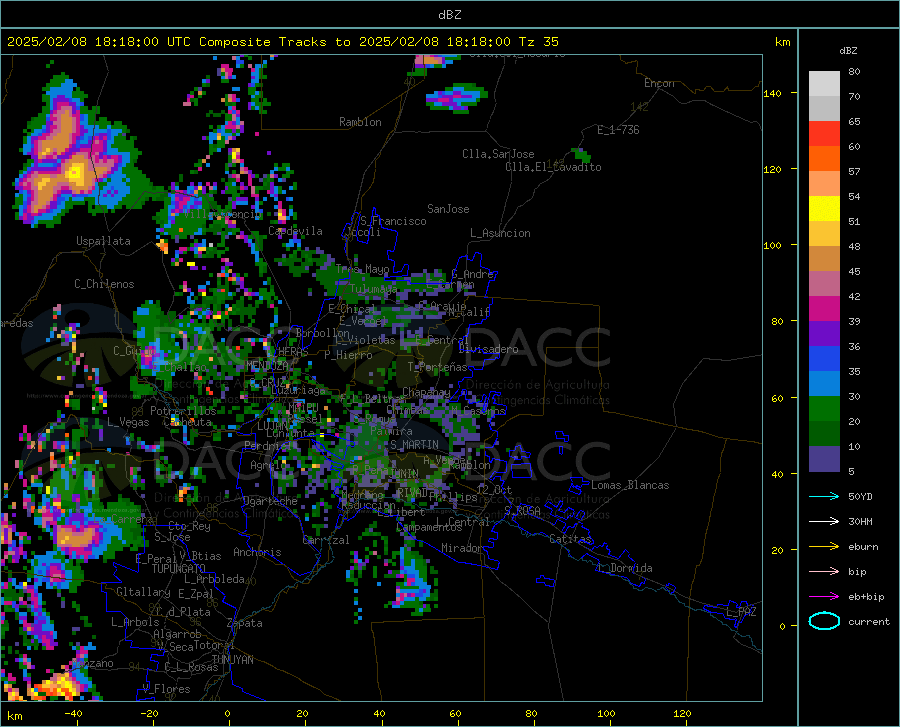Click the white 30HM arrow legend icon
The image size is (900, 727).
tap(824, 522)
